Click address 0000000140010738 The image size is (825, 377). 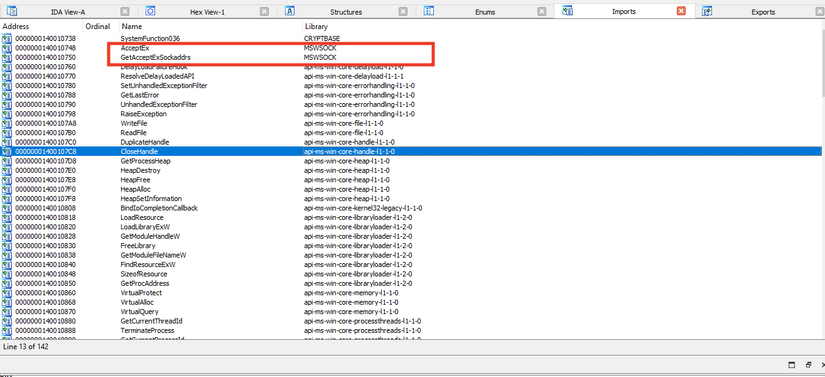(45, 38)
